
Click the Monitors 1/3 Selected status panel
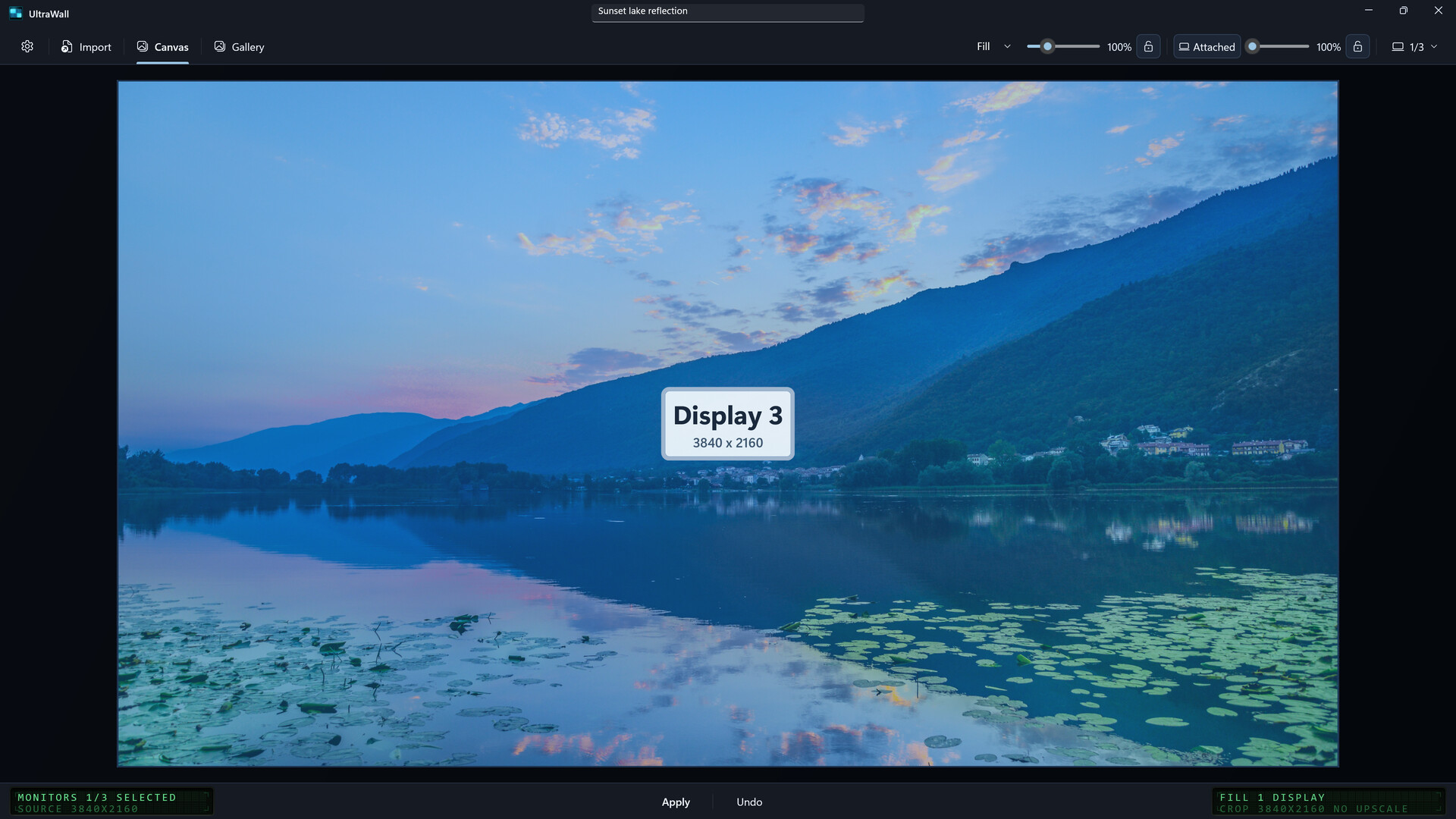point(111,802)
